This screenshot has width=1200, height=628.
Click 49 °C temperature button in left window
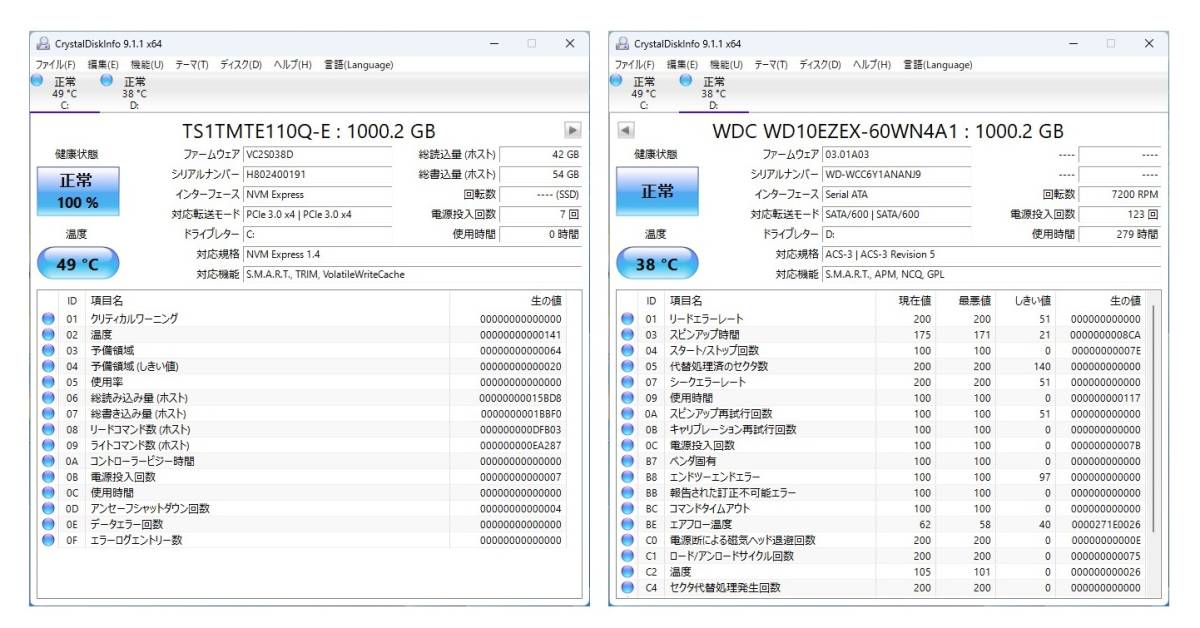[78, 264]
